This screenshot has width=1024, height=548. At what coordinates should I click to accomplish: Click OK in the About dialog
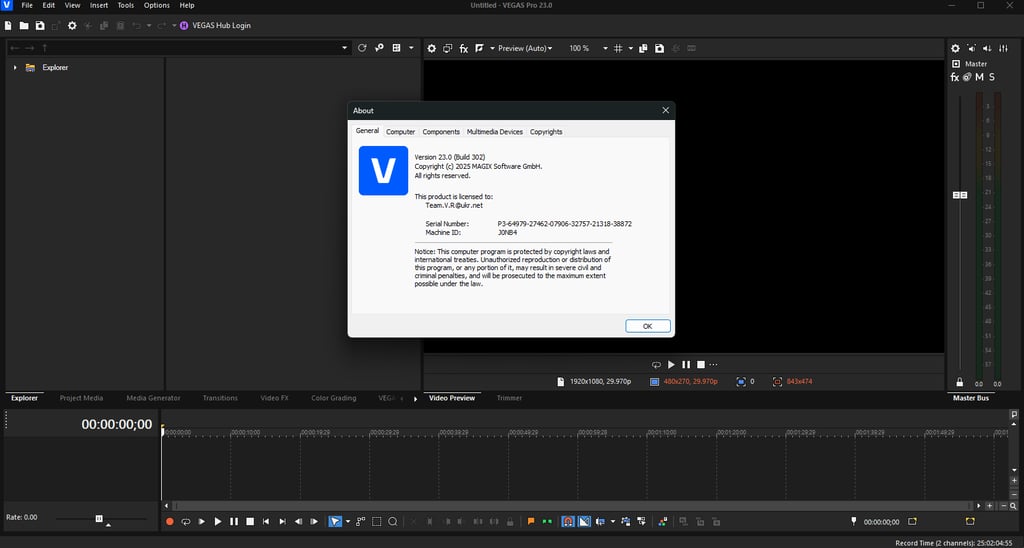647,326
